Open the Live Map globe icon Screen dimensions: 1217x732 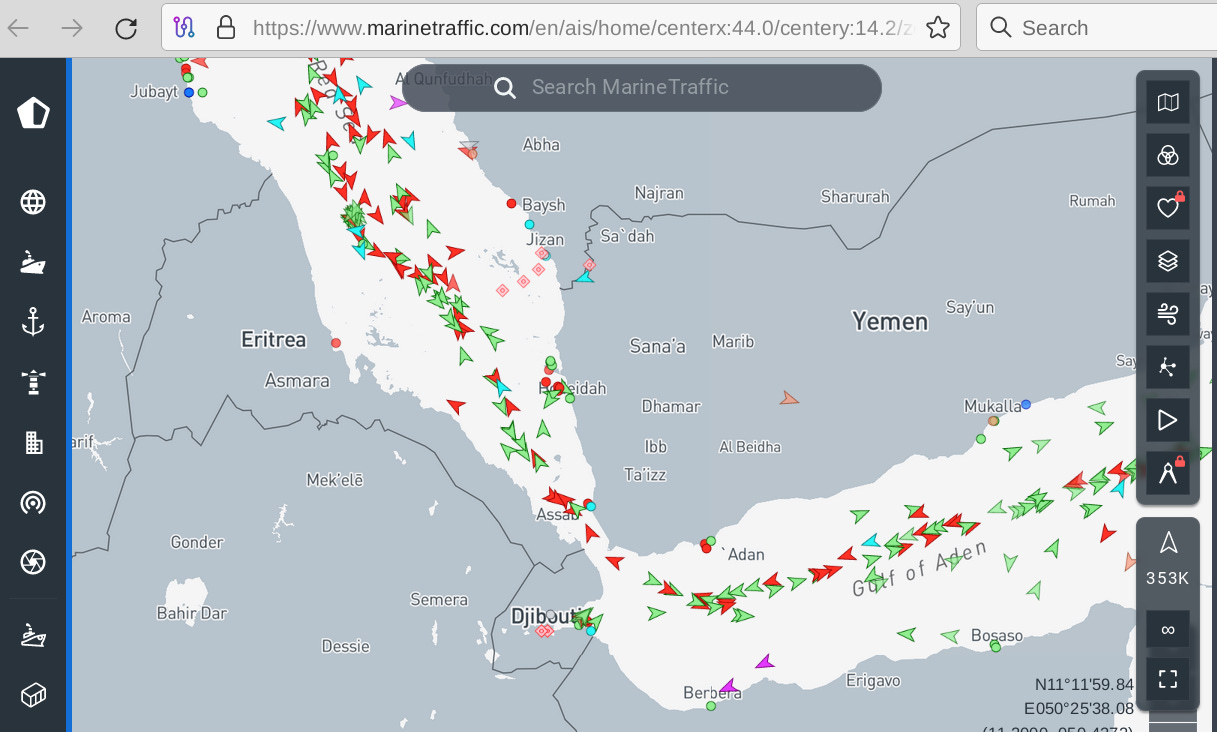pos(33,202)
